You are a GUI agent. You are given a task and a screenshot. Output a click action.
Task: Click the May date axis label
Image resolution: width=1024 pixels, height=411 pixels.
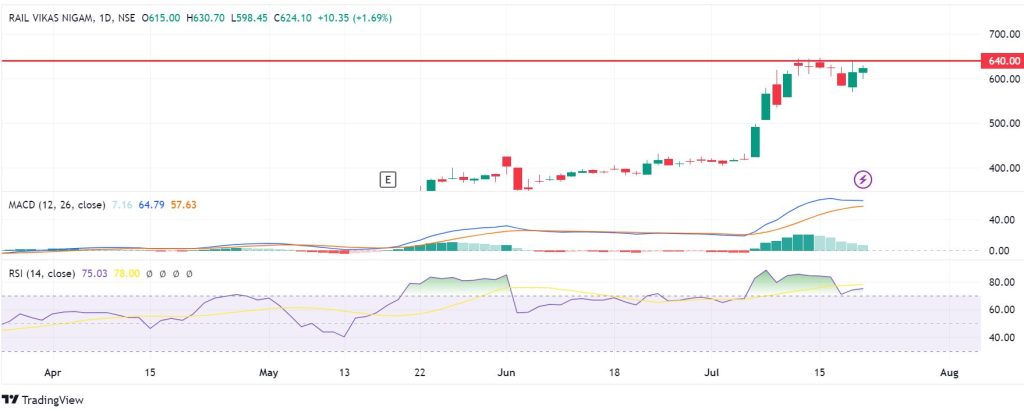[x=268, y=373]
